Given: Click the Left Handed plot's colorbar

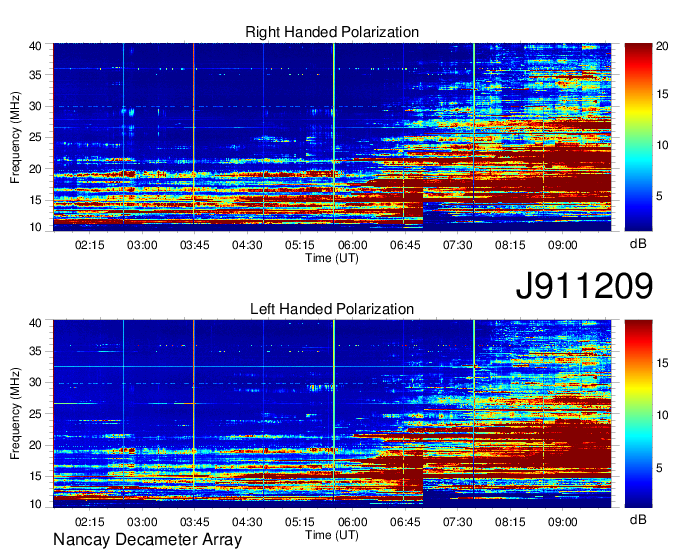Looking at the screenshot, I should click(x=638, y=414).
